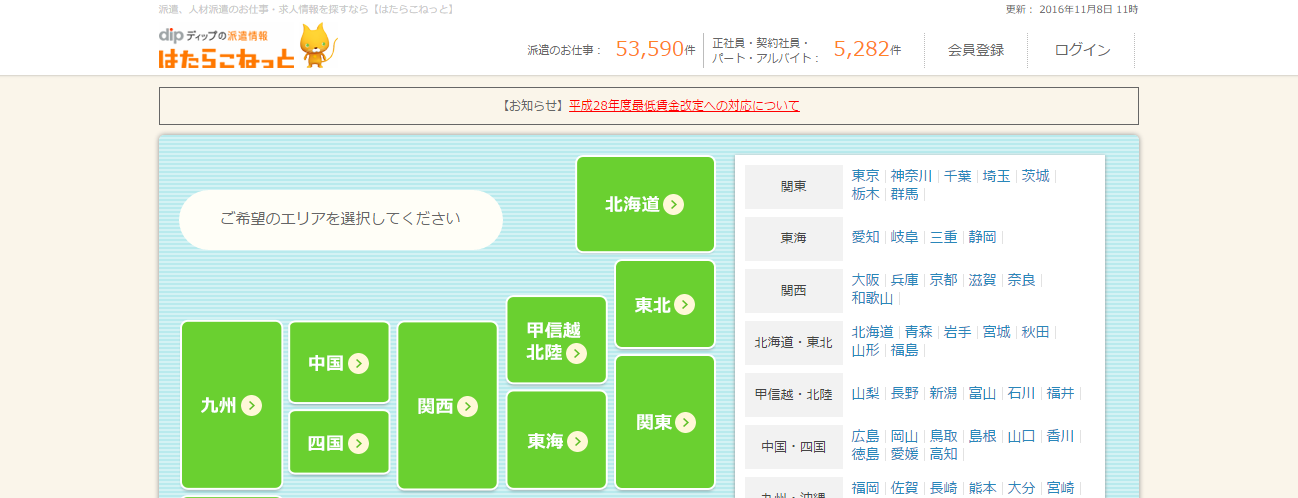
Task: Click the arrow icon on 東北 tile
Action: 684,304
